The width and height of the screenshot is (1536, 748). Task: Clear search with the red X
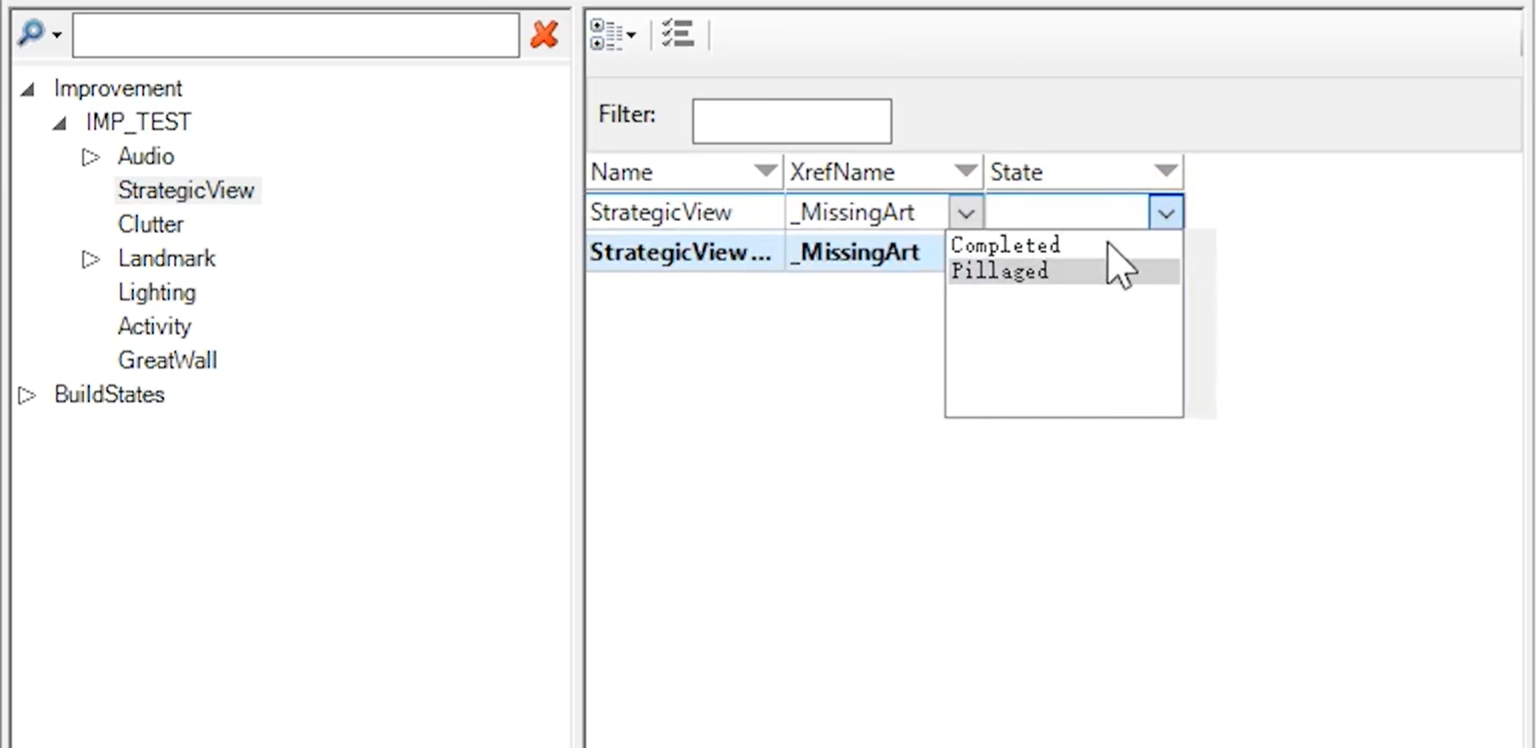point(544,35)
